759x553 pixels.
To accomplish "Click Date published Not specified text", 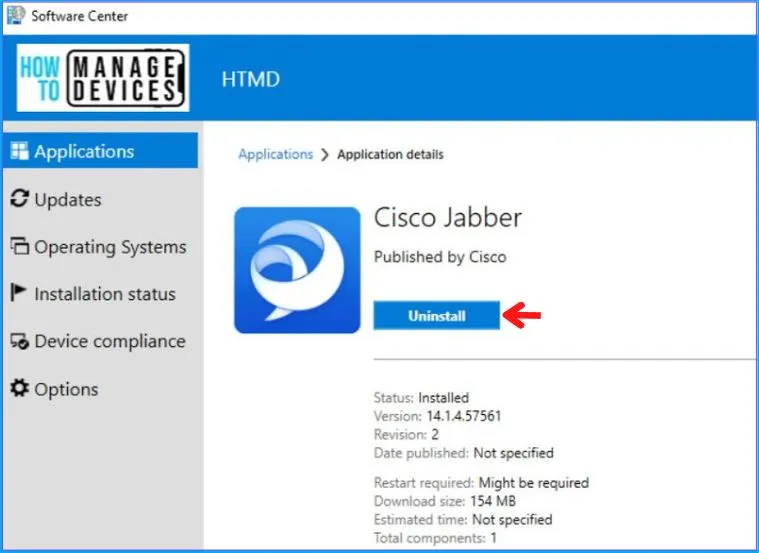I will (464, 453).
